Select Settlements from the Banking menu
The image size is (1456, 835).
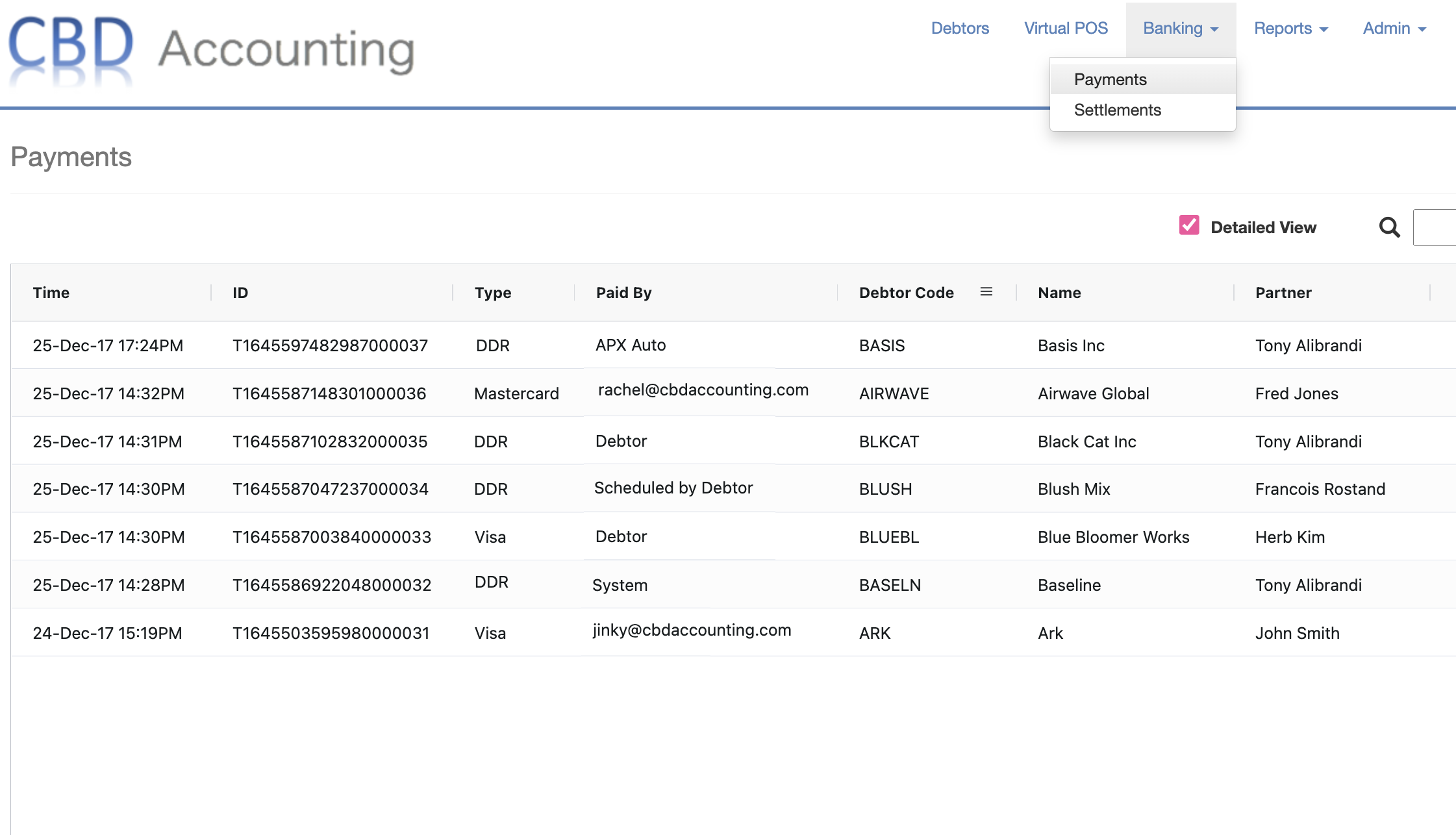point(1117,110)
